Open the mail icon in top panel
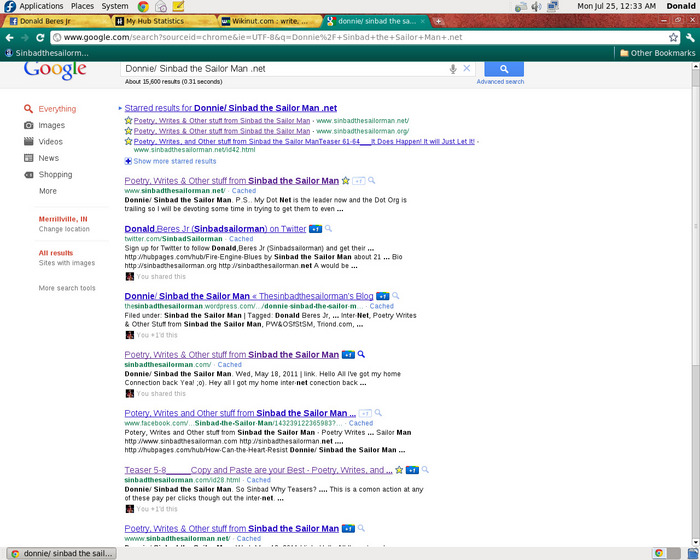The height and width of the screenshot is (560, 700). (161, 6)
